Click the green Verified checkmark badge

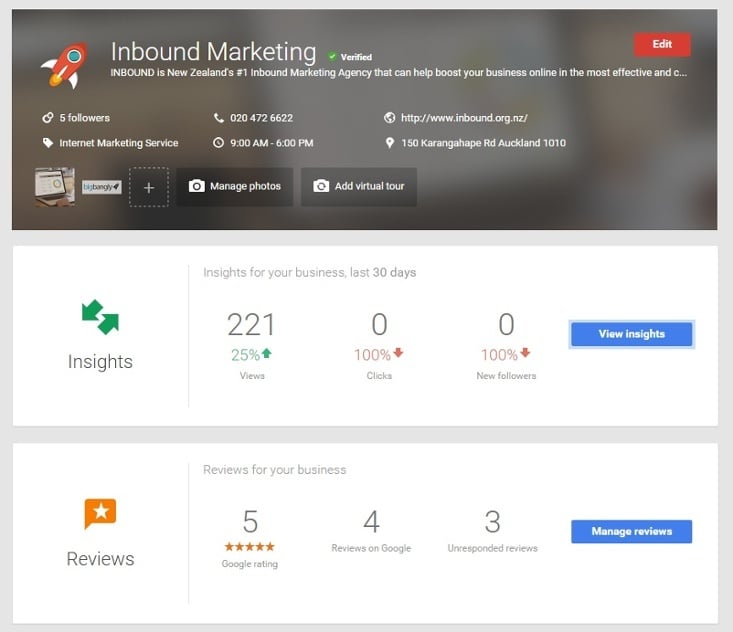332,57
